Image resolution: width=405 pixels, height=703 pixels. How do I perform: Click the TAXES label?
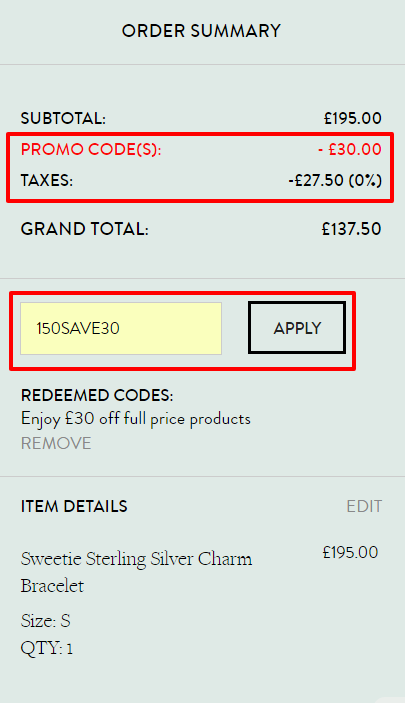[x=47, y=181]
